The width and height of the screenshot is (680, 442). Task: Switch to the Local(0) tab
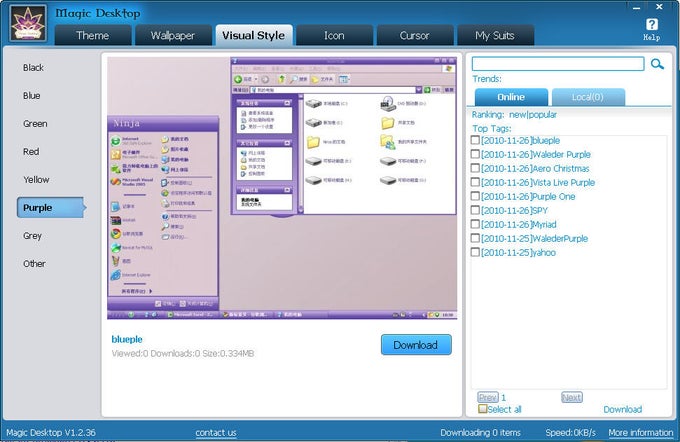click(588, 97)
